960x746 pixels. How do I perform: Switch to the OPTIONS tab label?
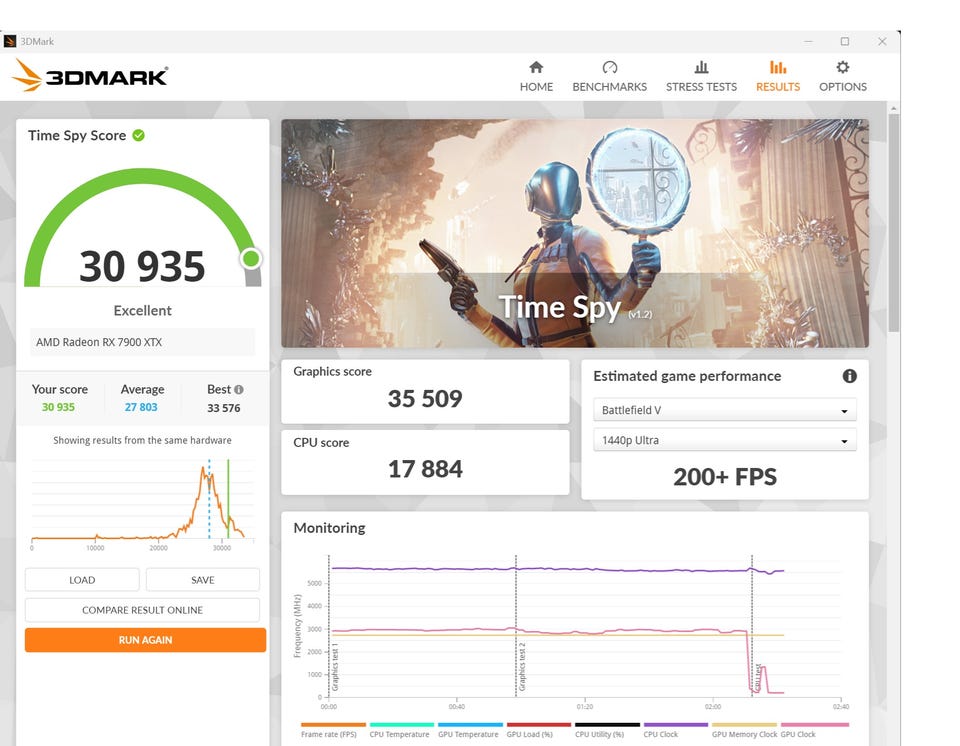click(842, 87)
